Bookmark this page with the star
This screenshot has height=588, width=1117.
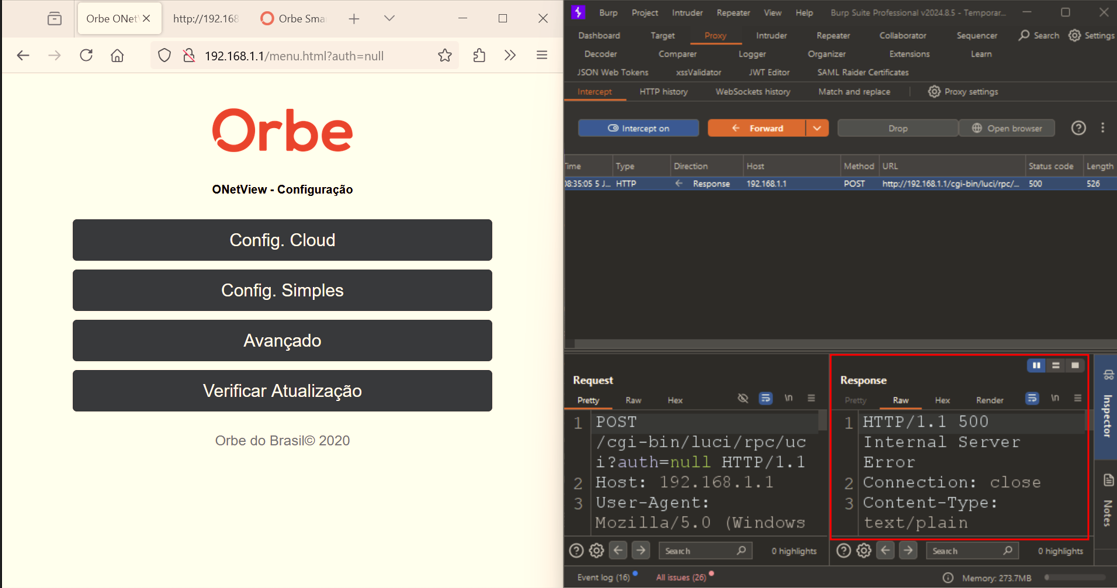445,56
